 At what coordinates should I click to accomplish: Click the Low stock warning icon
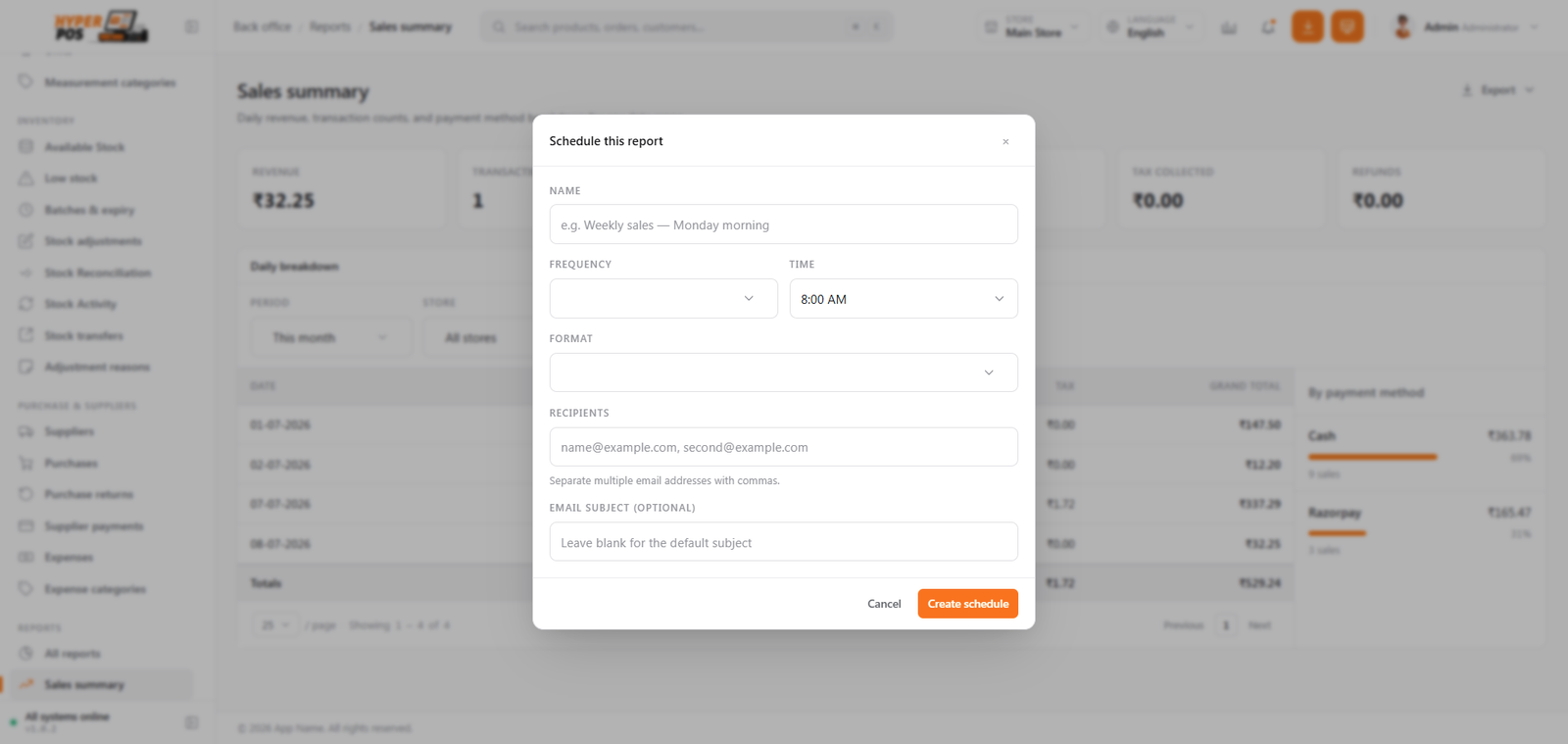point(26,178)
